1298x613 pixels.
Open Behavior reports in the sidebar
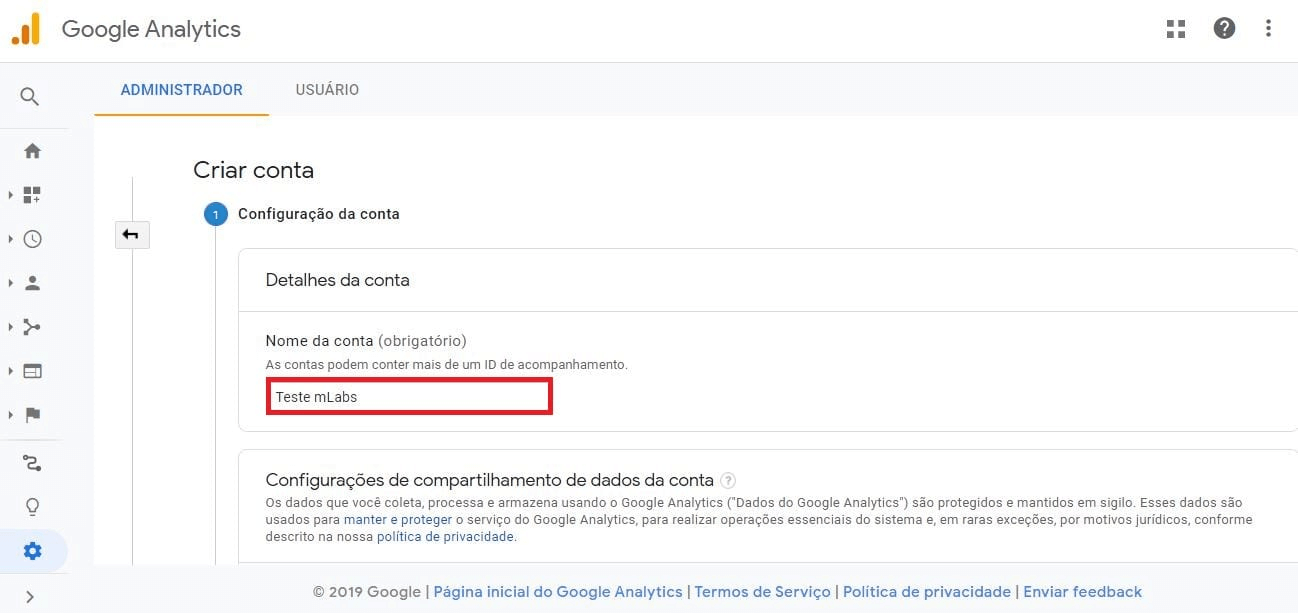33,370
